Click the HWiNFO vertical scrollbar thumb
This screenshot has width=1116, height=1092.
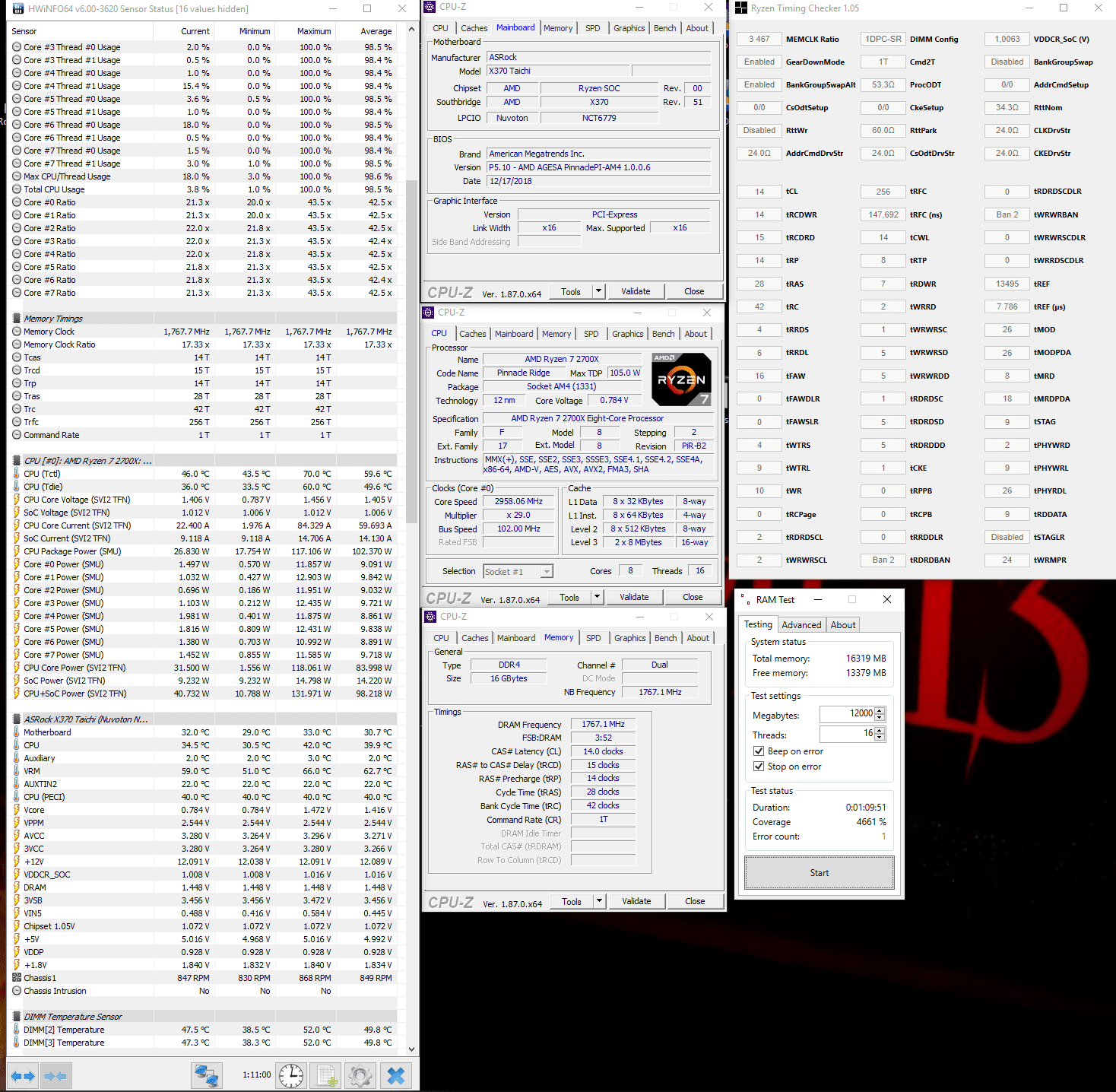(x=411, y=351)
